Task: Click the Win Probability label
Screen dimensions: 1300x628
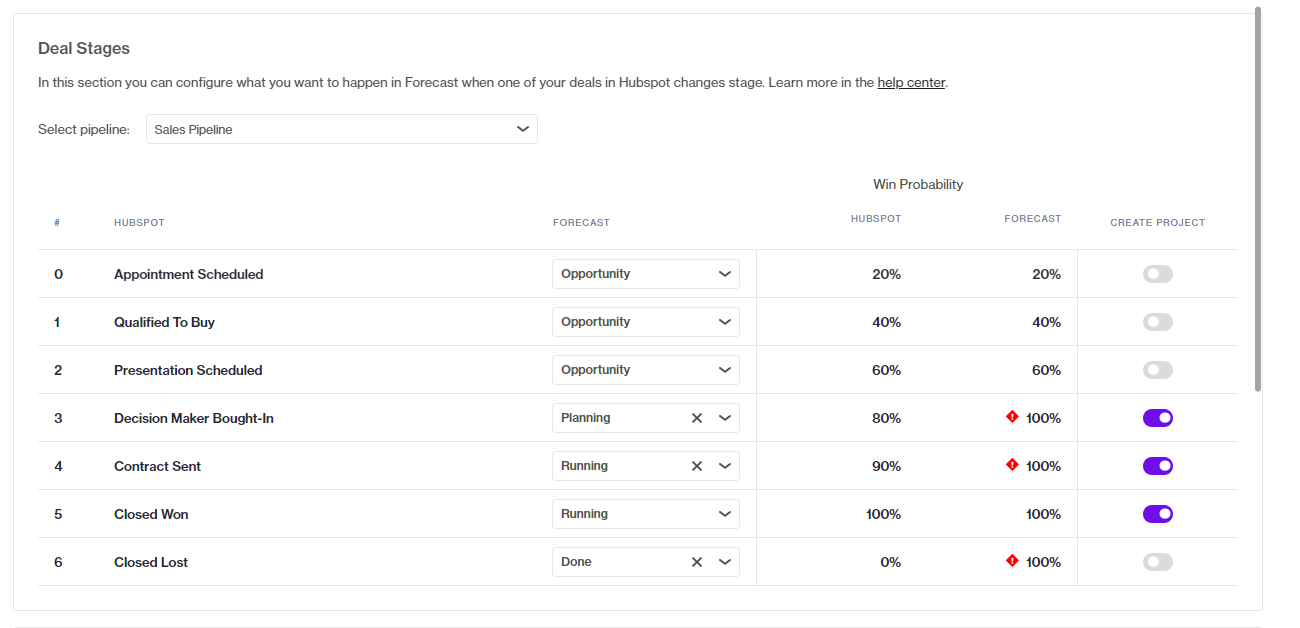Action: 918,184
